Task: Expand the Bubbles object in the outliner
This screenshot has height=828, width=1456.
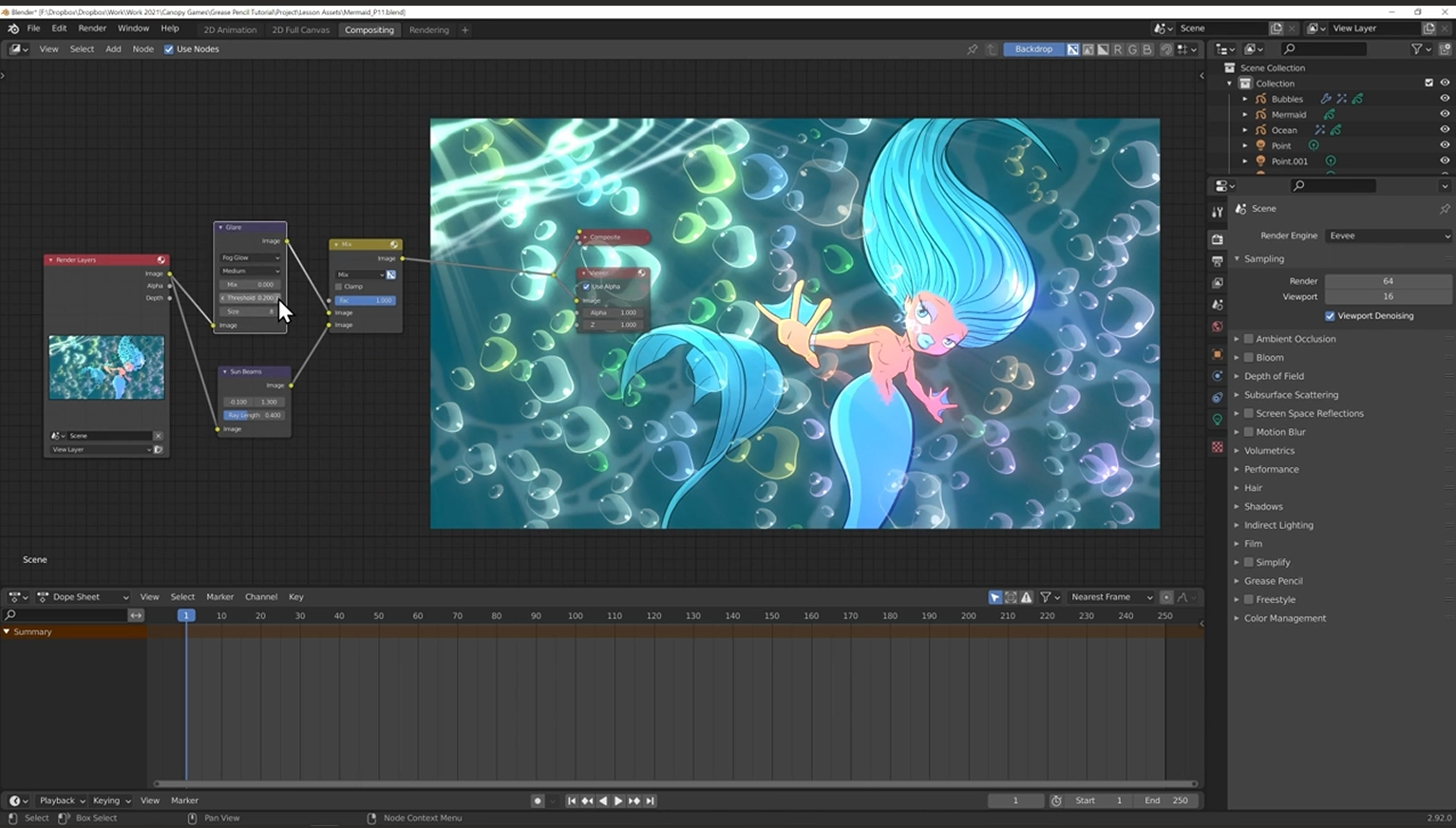Action: point(1245,99)
